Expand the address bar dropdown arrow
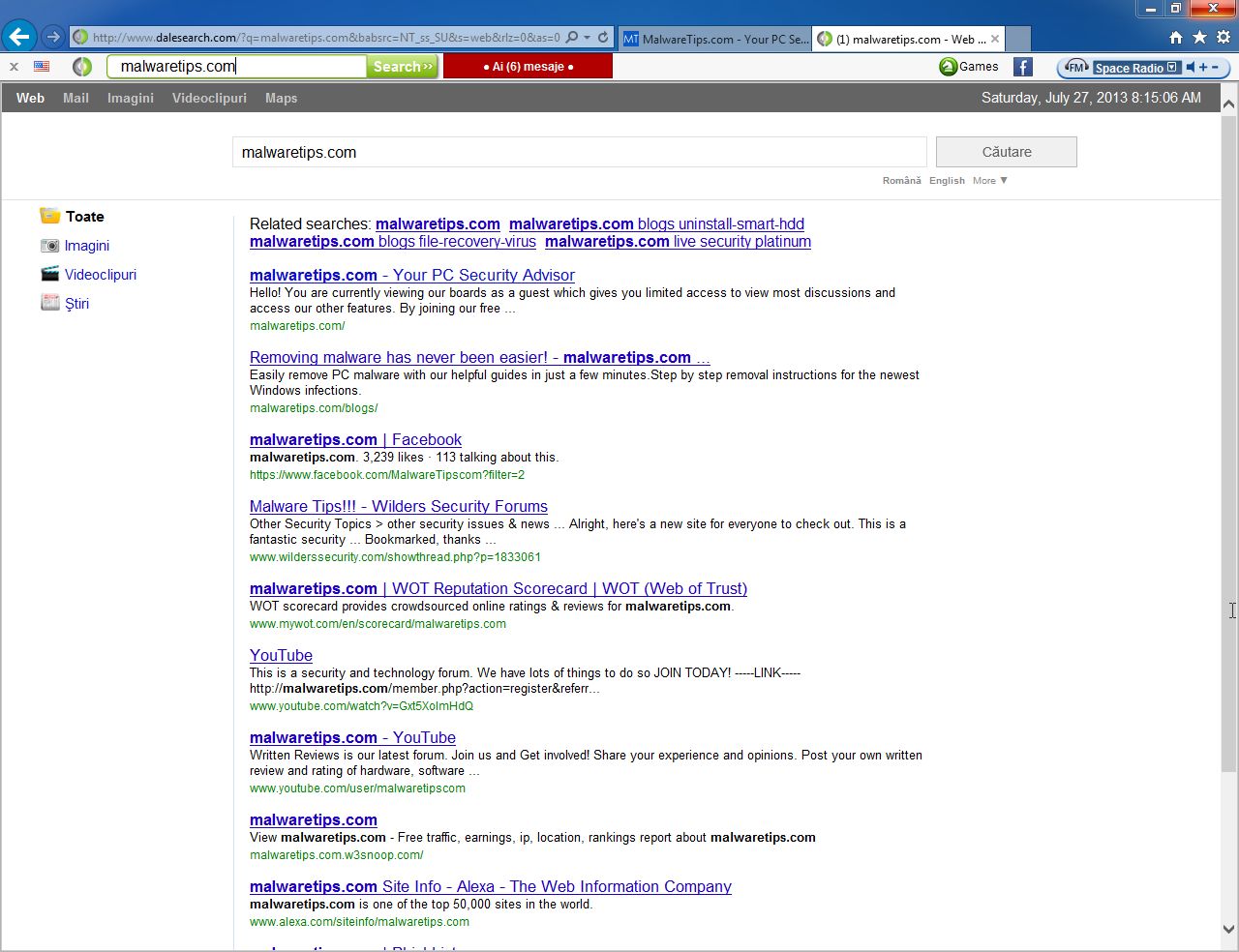The height and width of the screenshot is (952, 1239). [x=587, y=38]
